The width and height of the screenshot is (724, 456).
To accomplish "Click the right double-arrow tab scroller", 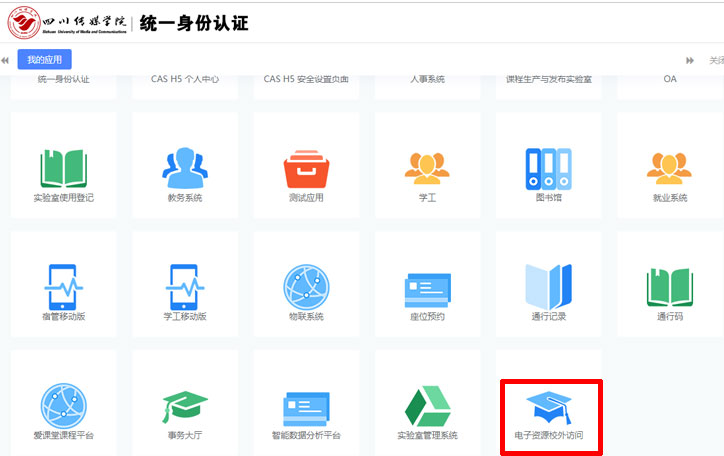I will click(x=688, y=60).
